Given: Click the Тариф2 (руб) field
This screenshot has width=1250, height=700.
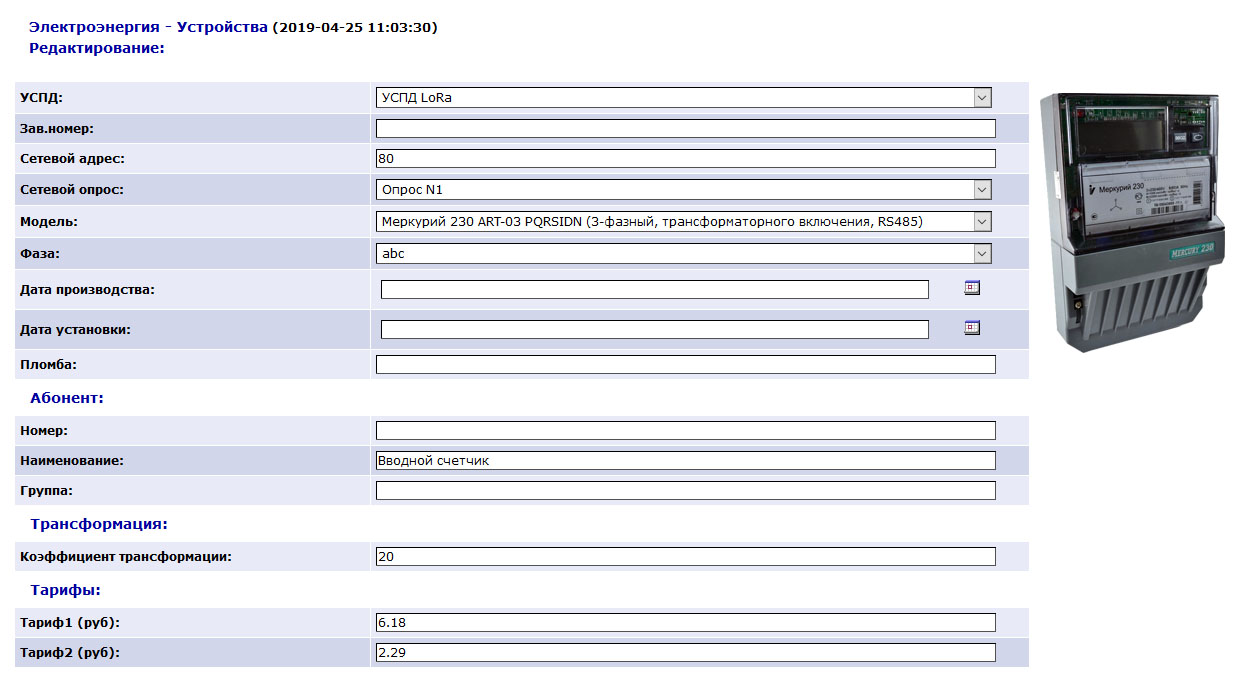Looking at the screenshot, I should 685,653.
